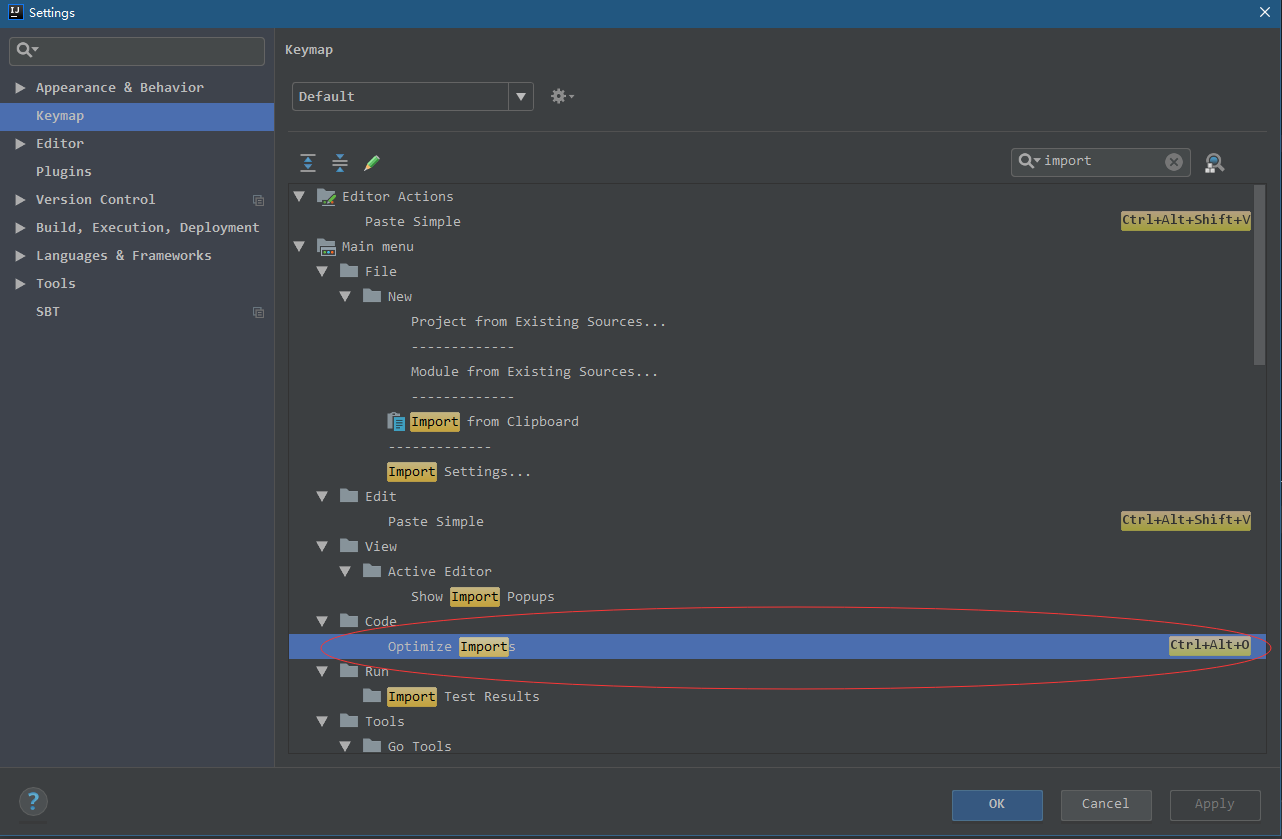Click the Collapse All toolbar icon

tap(340, 162)
